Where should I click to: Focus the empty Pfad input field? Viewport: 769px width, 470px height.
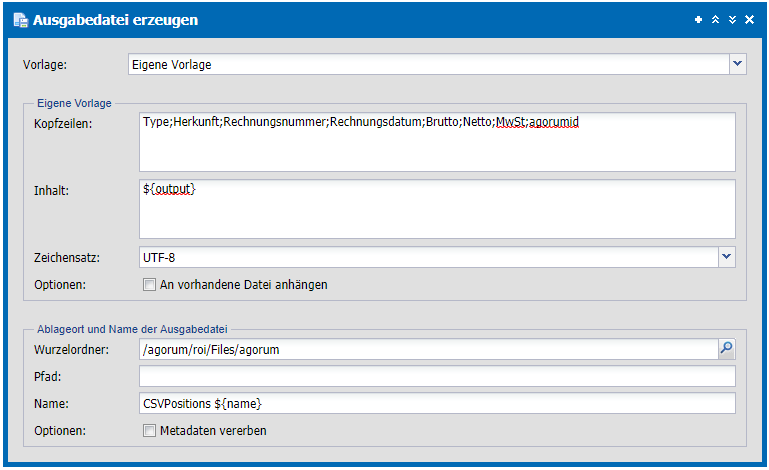(437, 376)
